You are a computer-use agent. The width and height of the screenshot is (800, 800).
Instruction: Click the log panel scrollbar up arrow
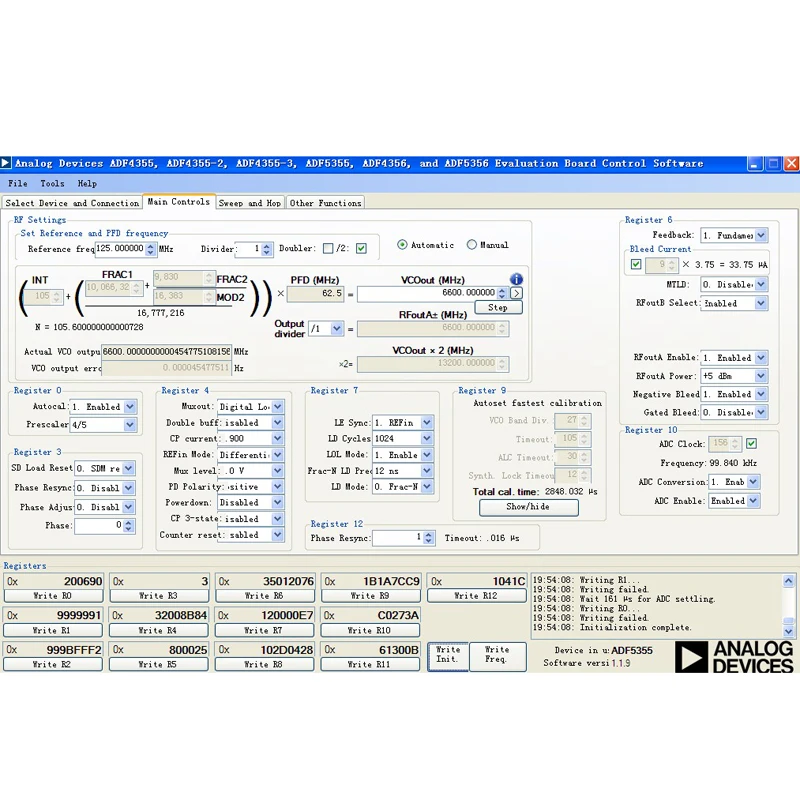coord(788,580)
